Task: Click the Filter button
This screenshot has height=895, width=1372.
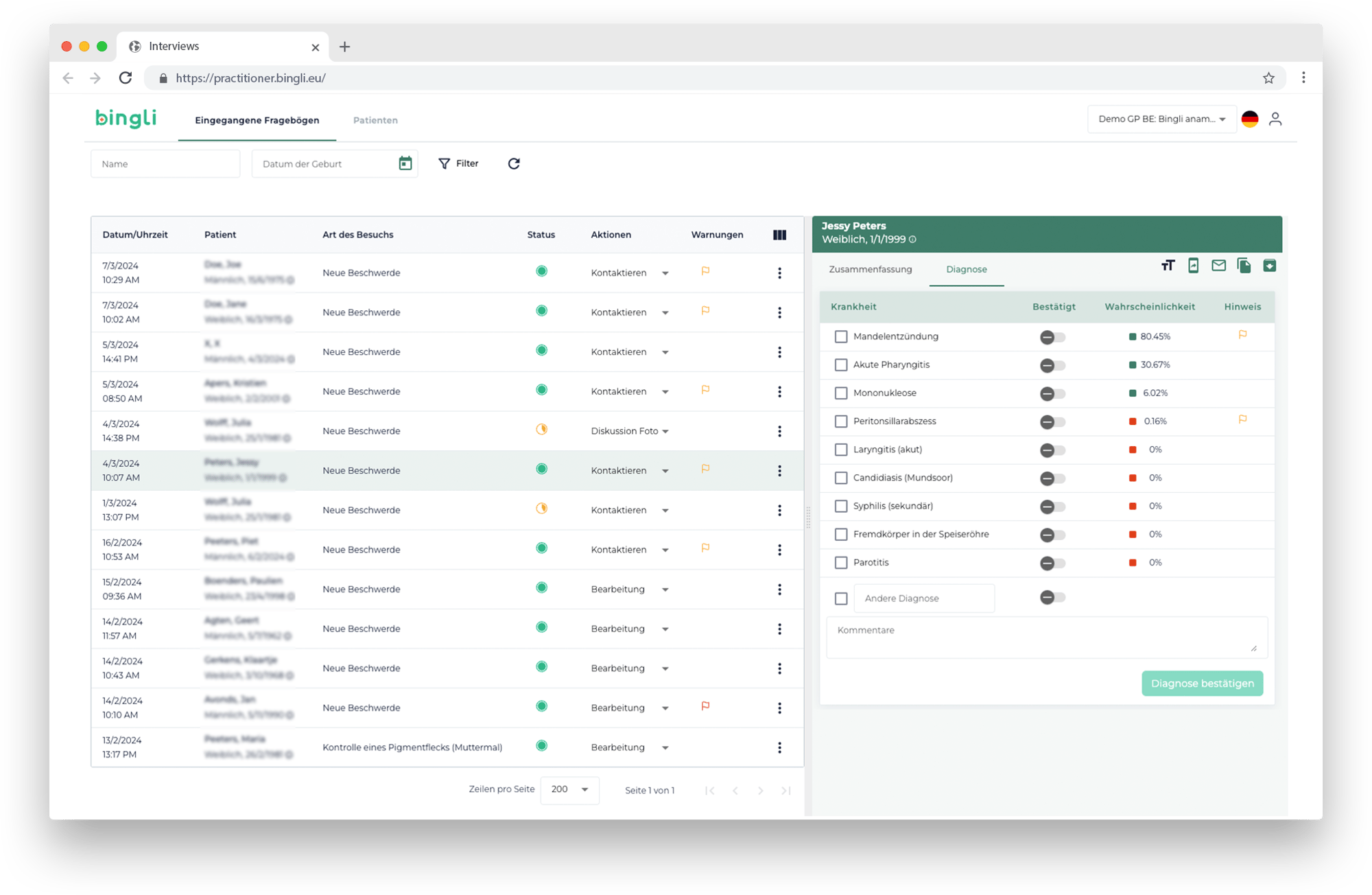Action: click(x=458, y=163)
